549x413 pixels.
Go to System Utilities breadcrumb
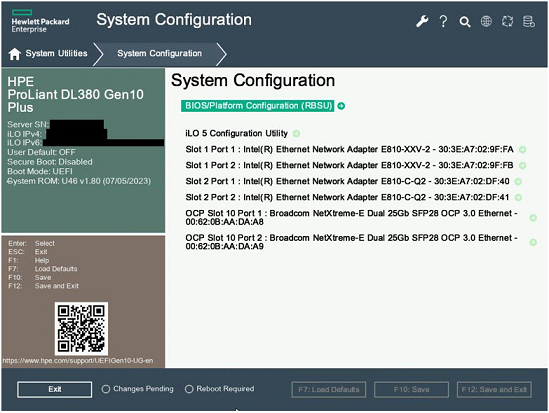click(56, 54)
